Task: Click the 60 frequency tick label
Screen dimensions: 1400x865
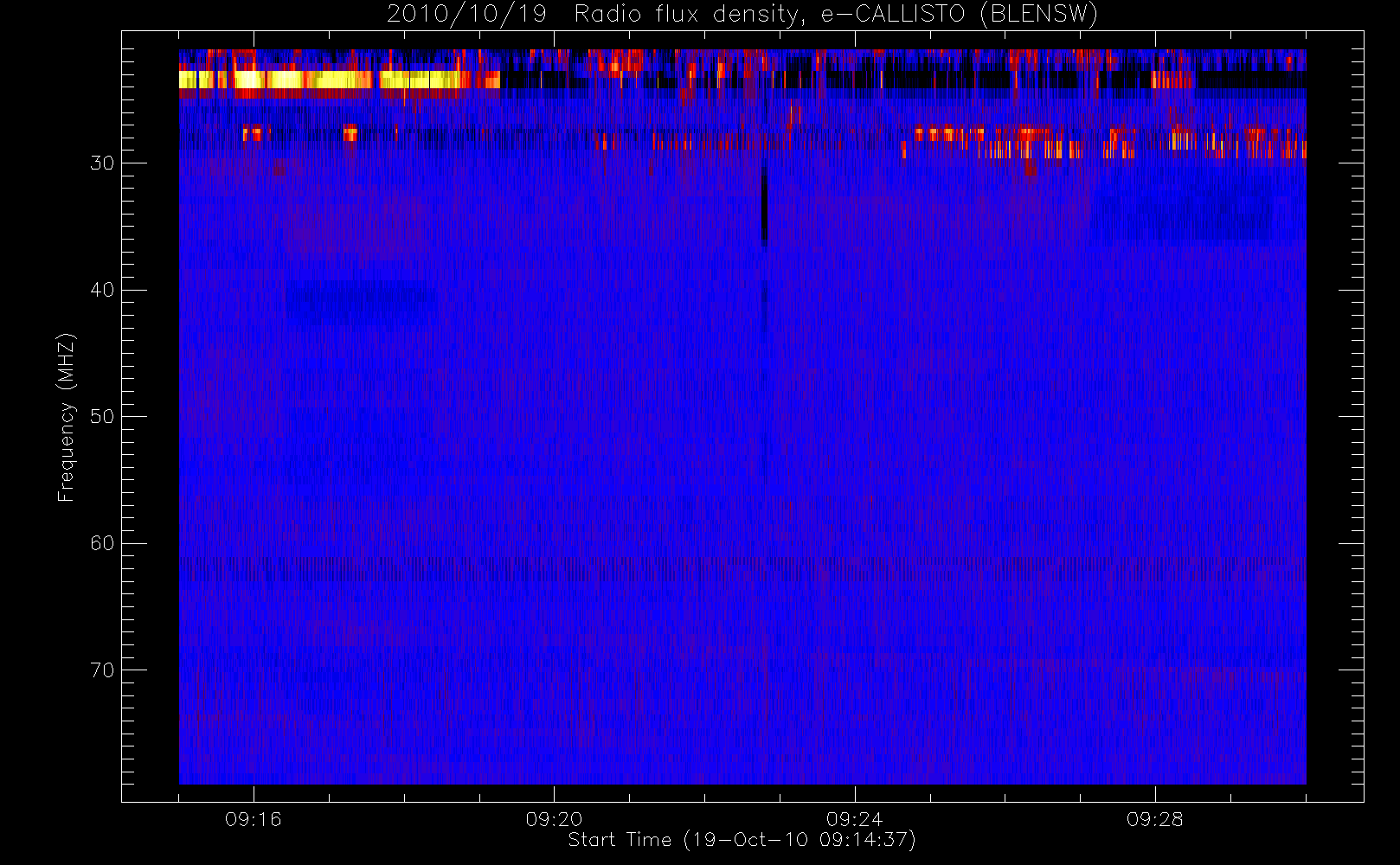Action: pos(102,543)
